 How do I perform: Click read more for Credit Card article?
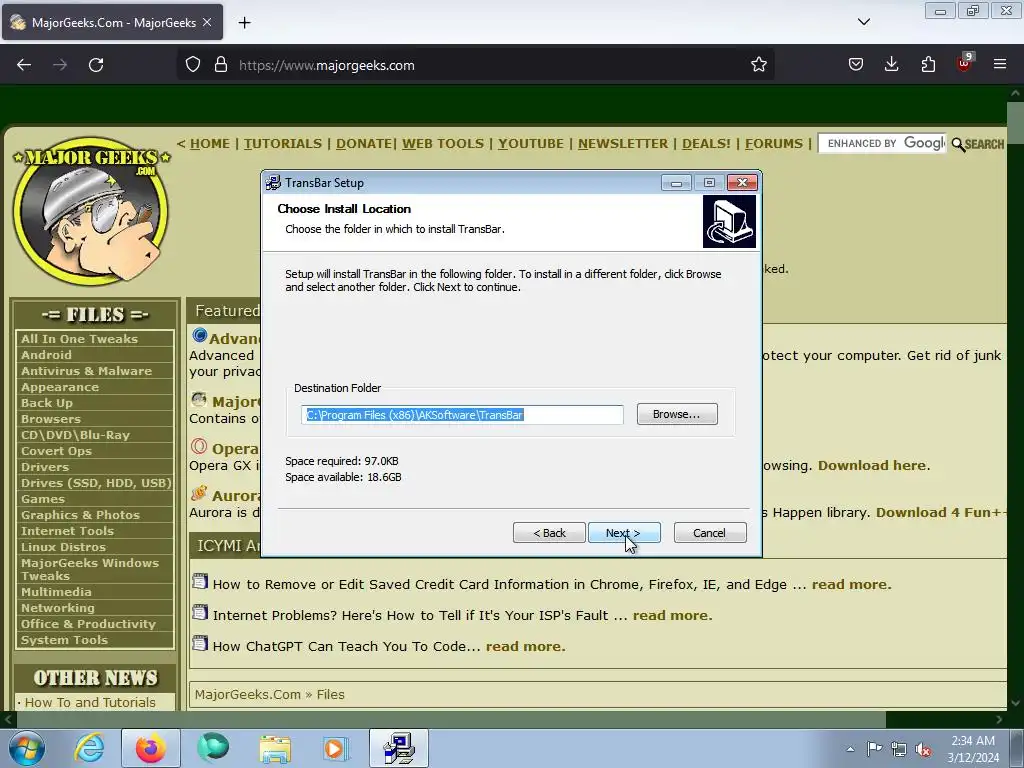point(851,584)
